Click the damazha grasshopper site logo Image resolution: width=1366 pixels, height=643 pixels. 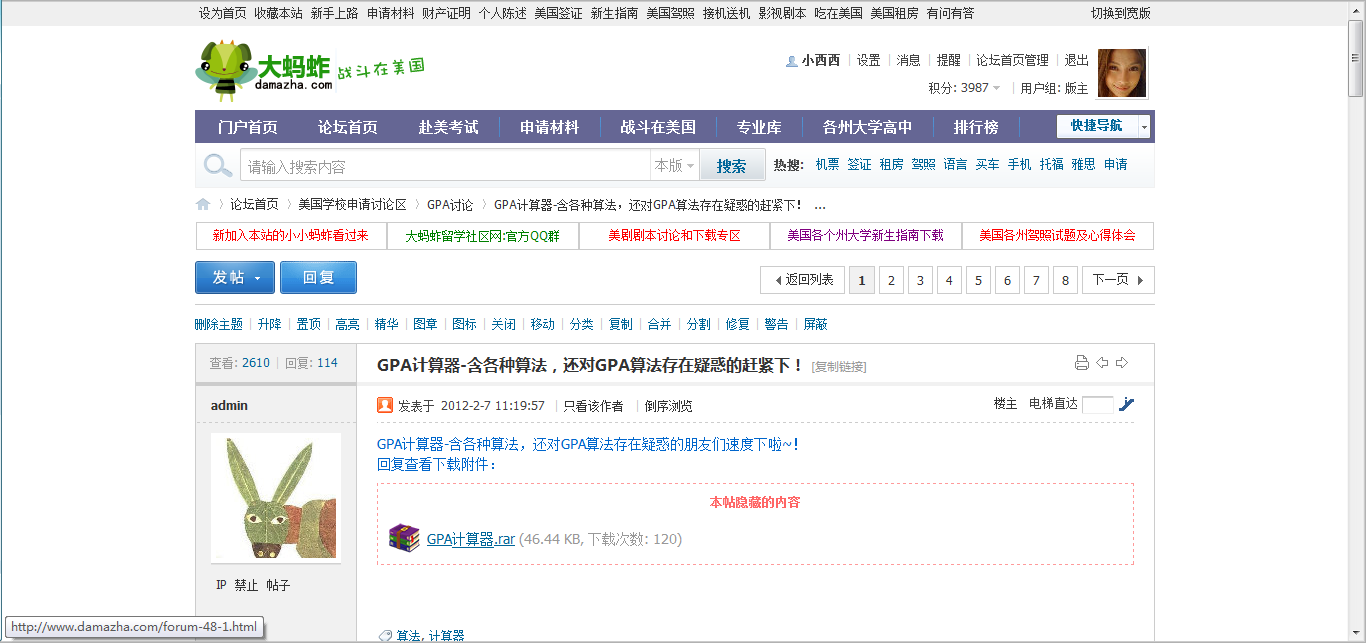[311, 71]
